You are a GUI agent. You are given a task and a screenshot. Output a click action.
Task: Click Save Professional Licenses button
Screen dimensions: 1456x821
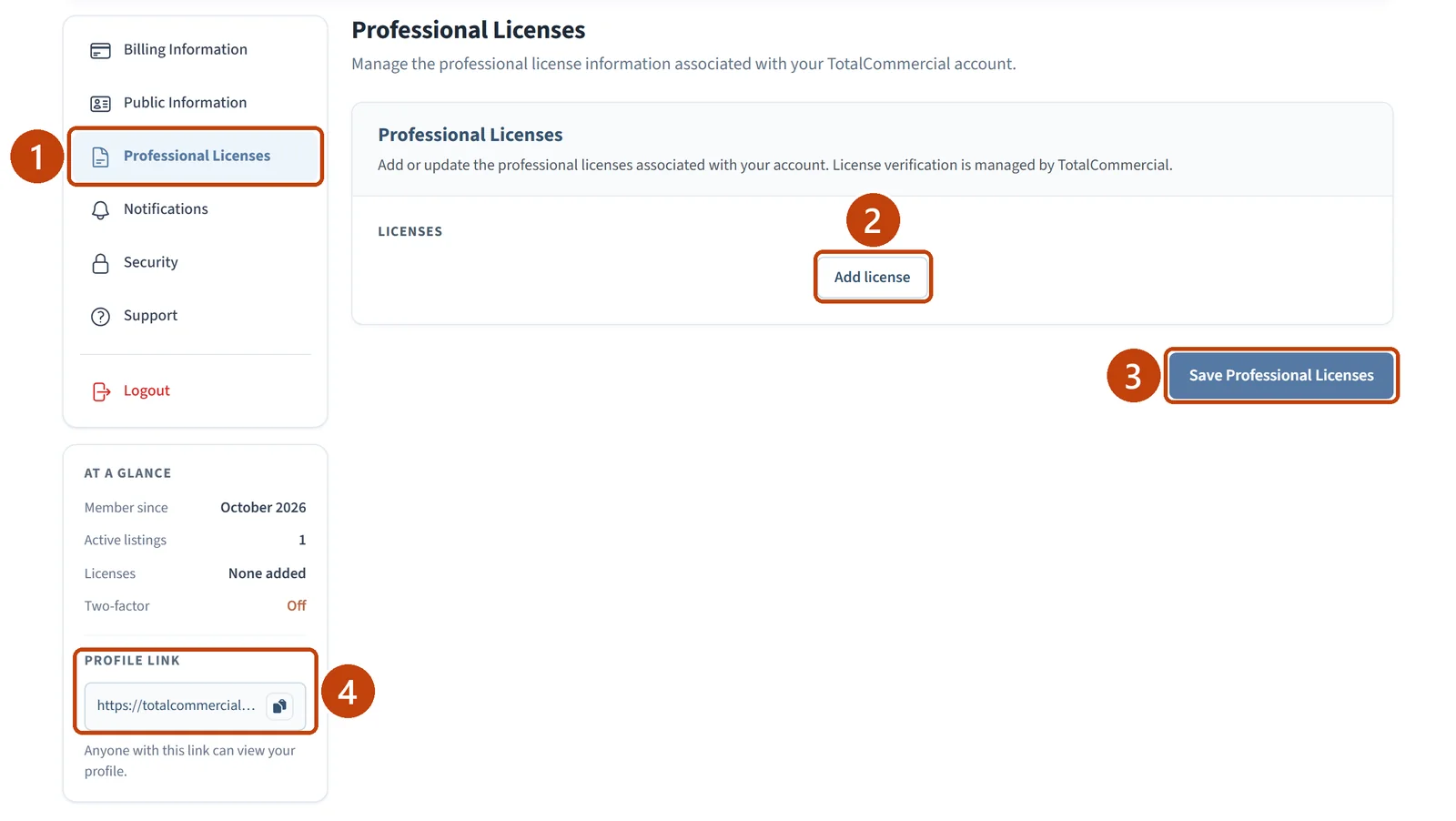(x=1281, y=375)
